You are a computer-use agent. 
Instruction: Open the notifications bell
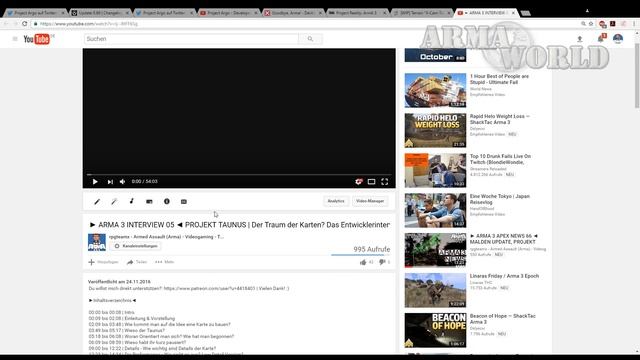600,39
